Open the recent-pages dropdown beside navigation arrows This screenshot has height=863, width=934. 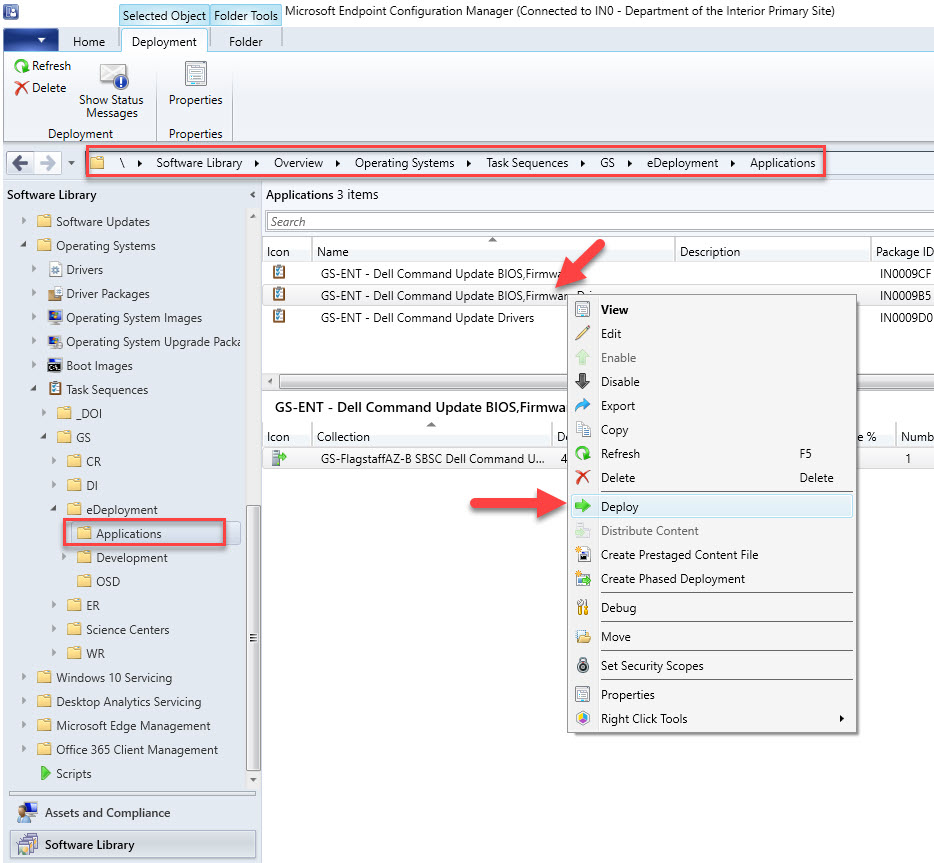click(71, 163)
